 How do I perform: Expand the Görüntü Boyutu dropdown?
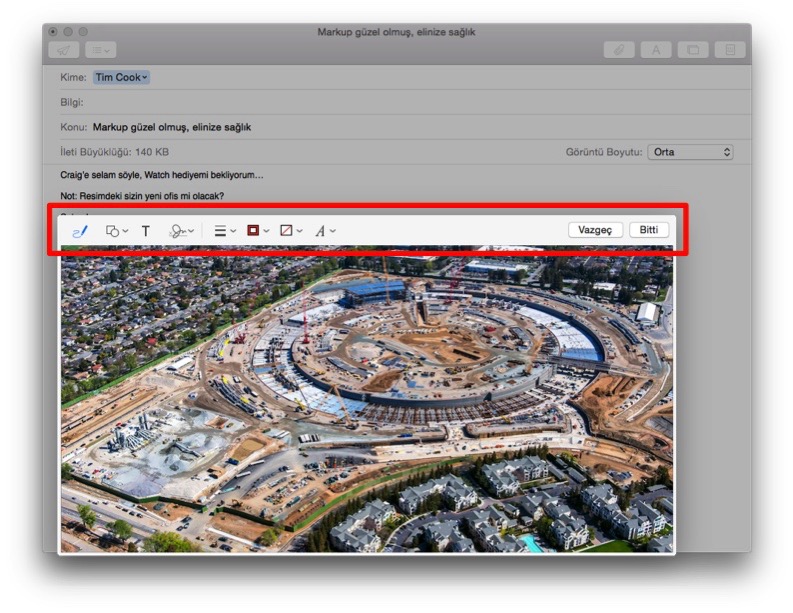click(x=690, y=152)
